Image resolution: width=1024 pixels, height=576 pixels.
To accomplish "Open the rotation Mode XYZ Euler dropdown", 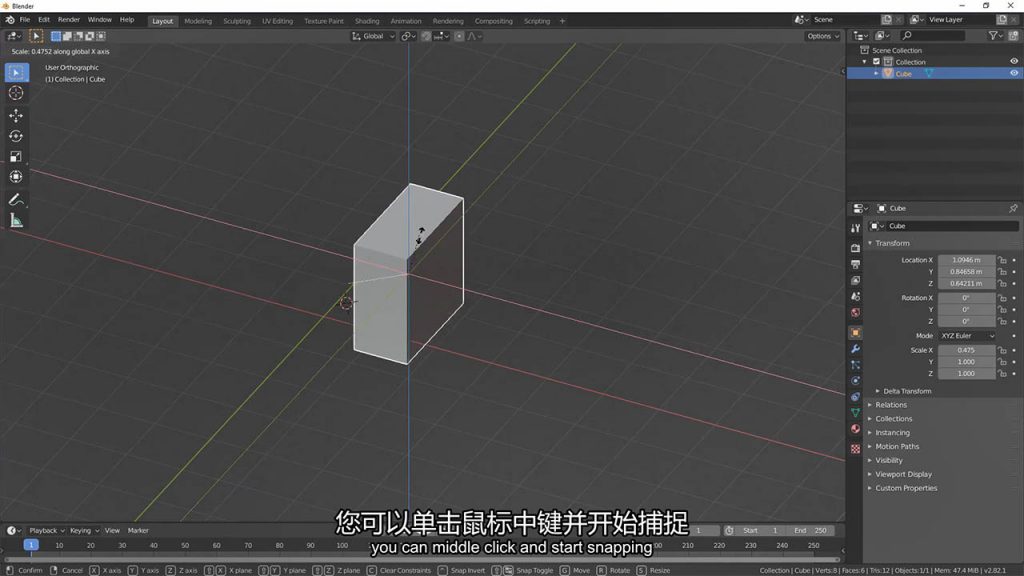I will 968,336.
